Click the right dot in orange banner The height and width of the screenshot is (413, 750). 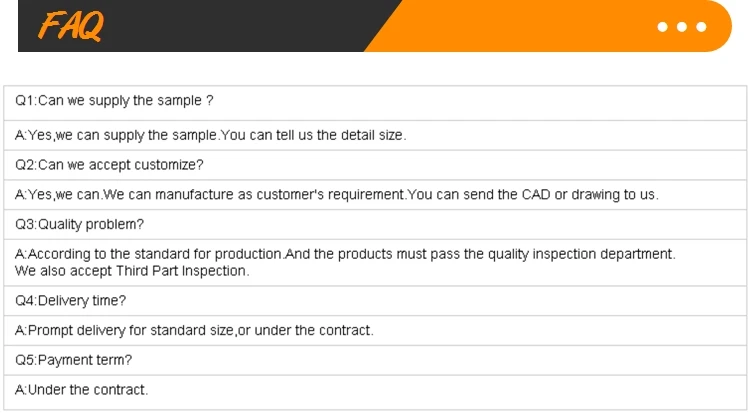coord(700,27)
